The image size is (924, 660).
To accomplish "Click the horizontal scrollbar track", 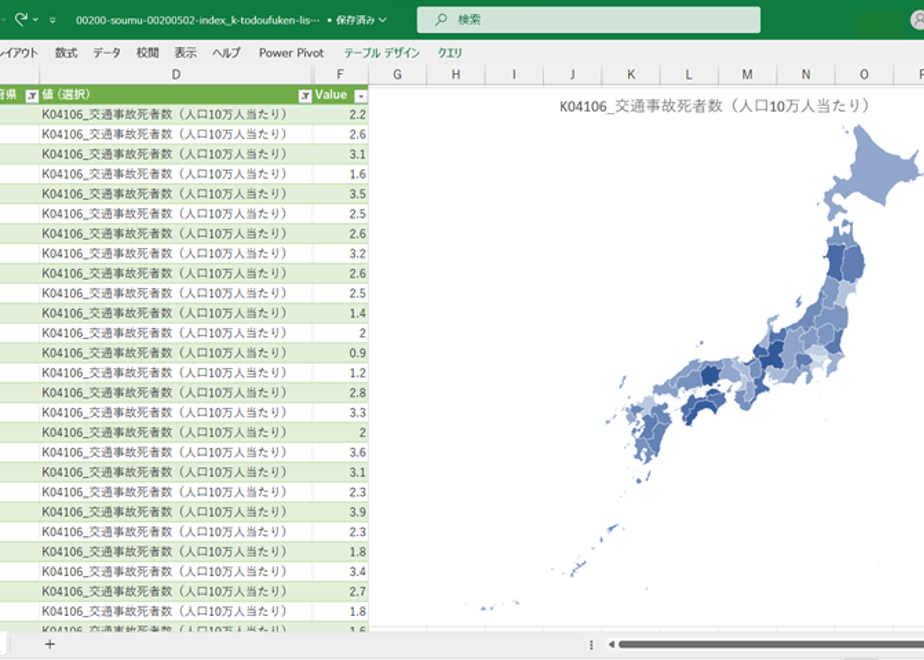I will coord(771,645).
